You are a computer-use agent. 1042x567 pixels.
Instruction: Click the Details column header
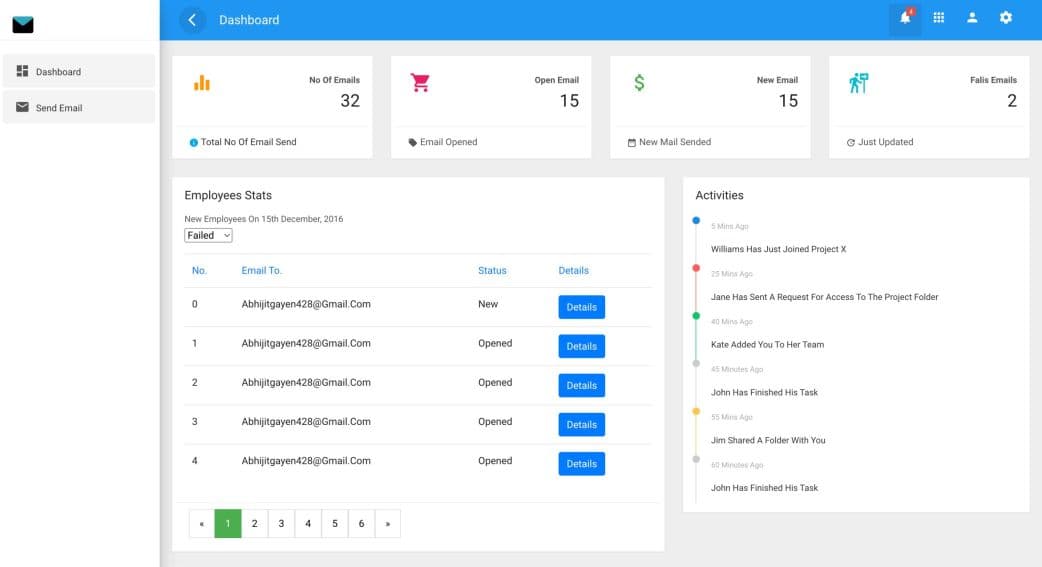[573, 271]
